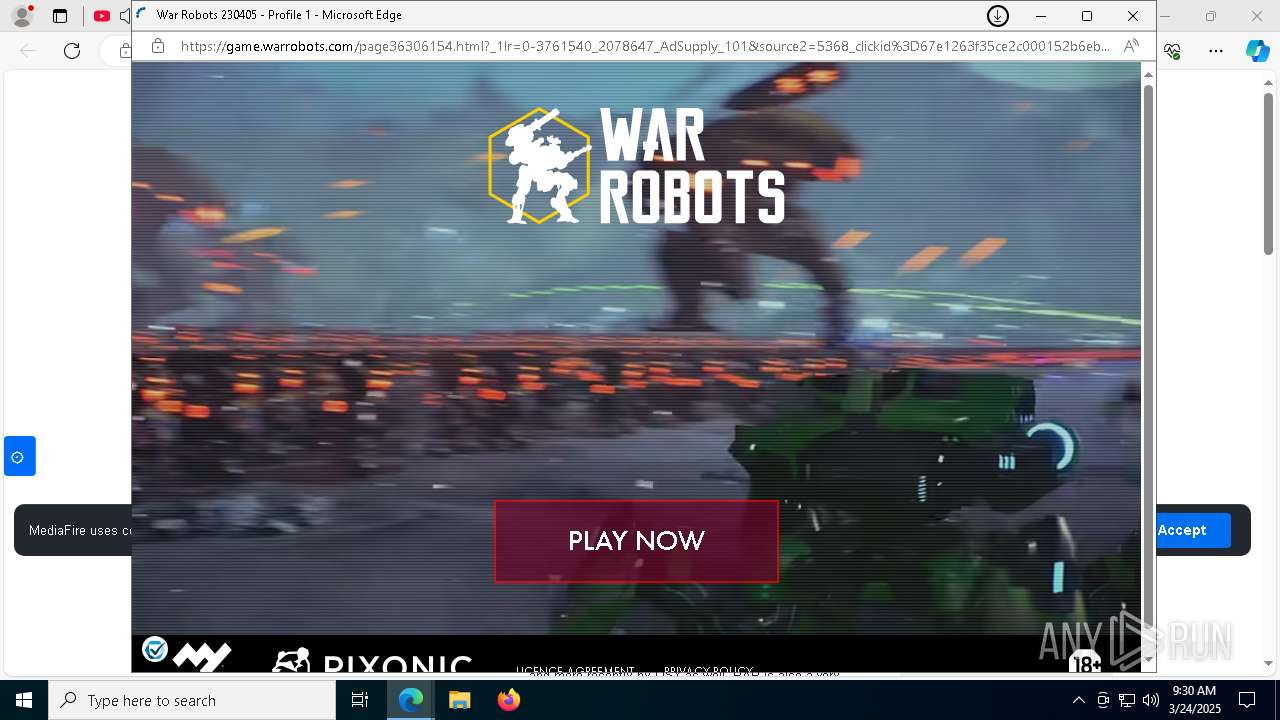The image size is (1280, 720).
Task: Open the clock showing 9:30 AM
Action: (1195, 700)
